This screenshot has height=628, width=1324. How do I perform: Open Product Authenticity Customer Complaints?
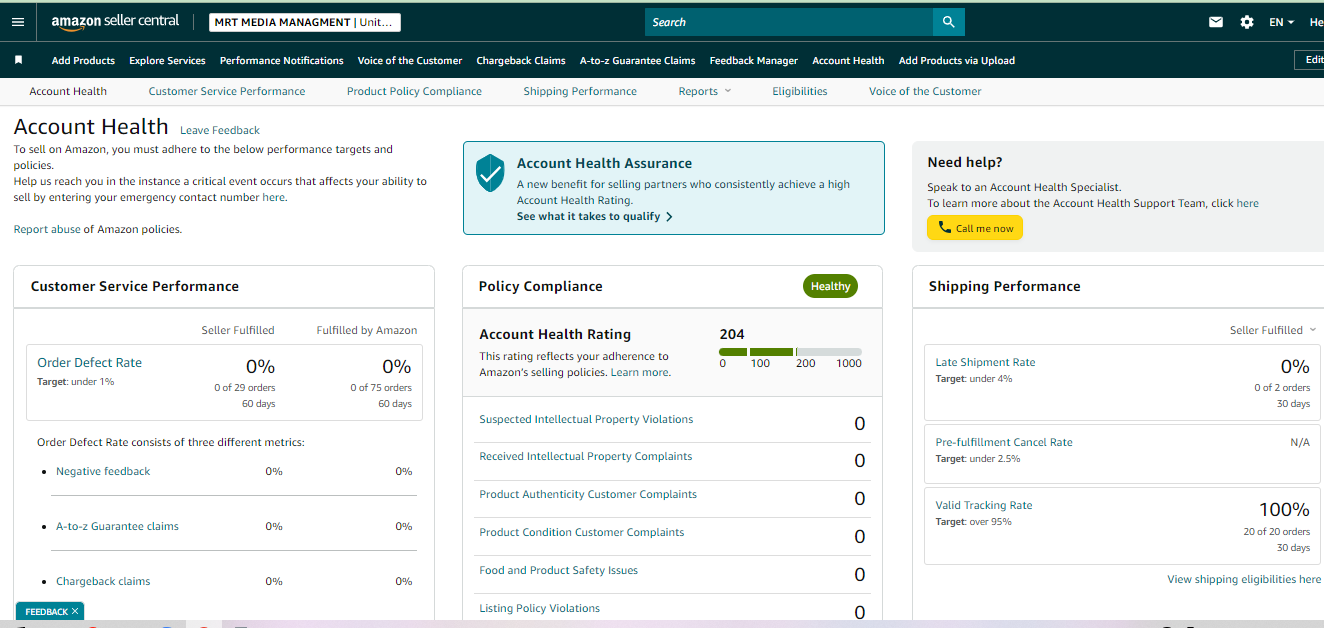coord(588,494)
